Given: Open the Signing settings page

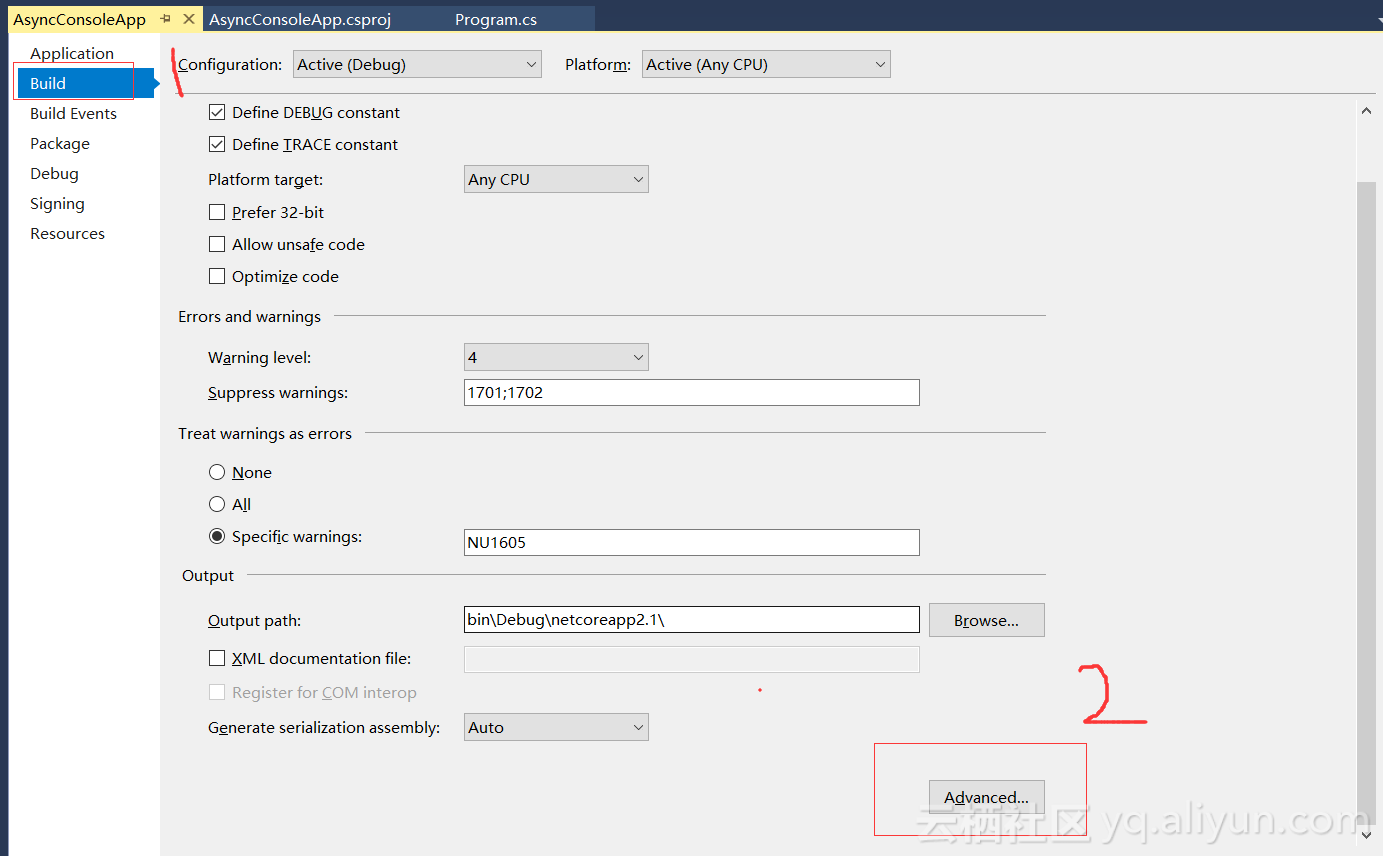Looking at the screenshot, I should coord(57,203).
